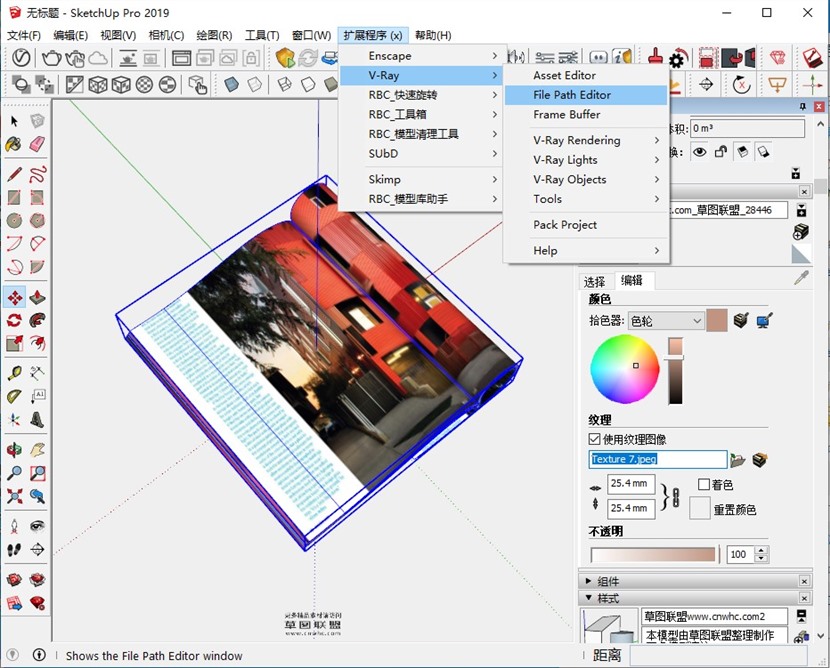
Task: Click the sample paint eyedropper
Action: (801, 278)
